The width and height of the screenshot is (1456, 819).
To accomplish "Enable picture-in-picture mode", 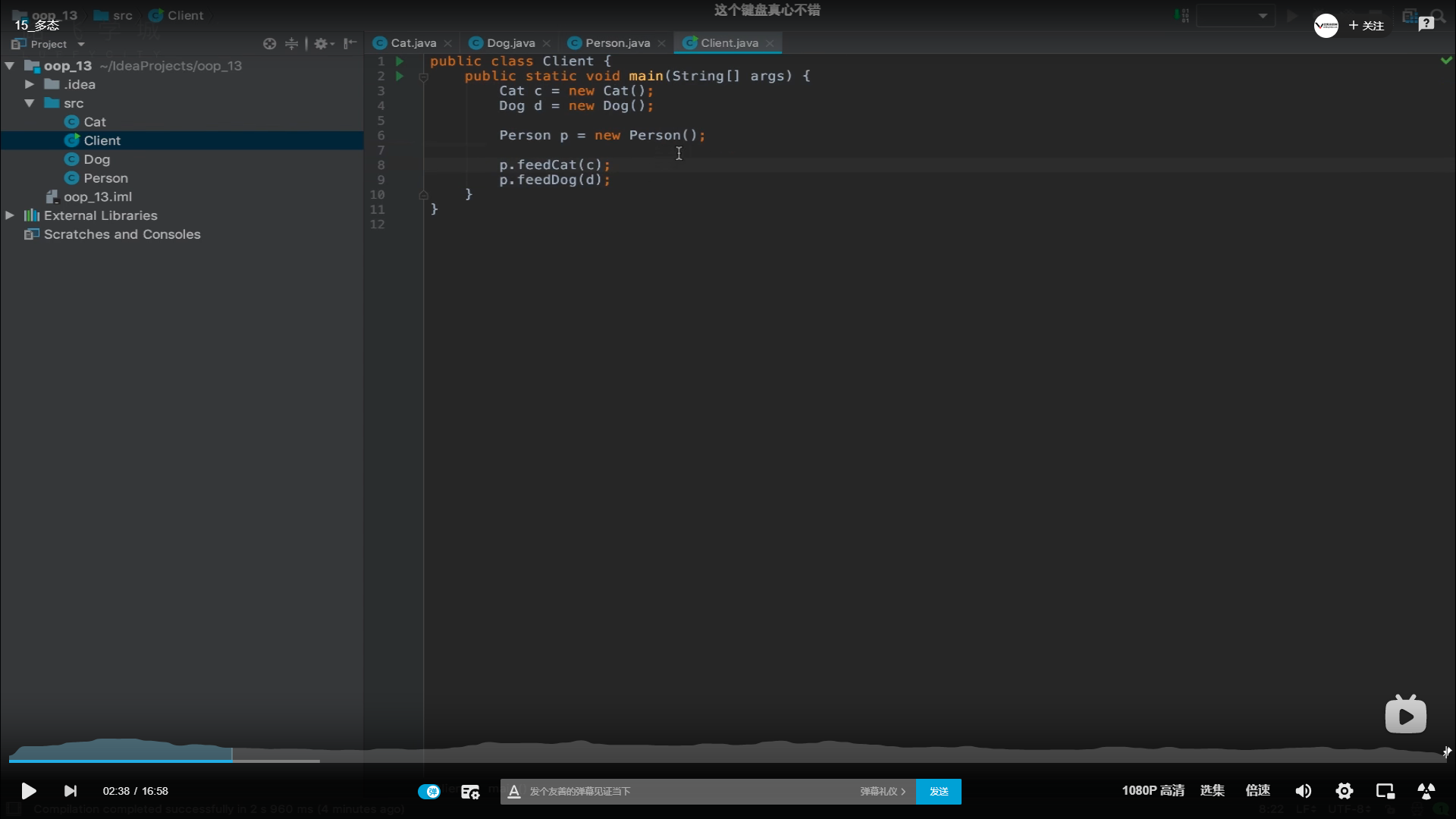I will click(1385, 791).
